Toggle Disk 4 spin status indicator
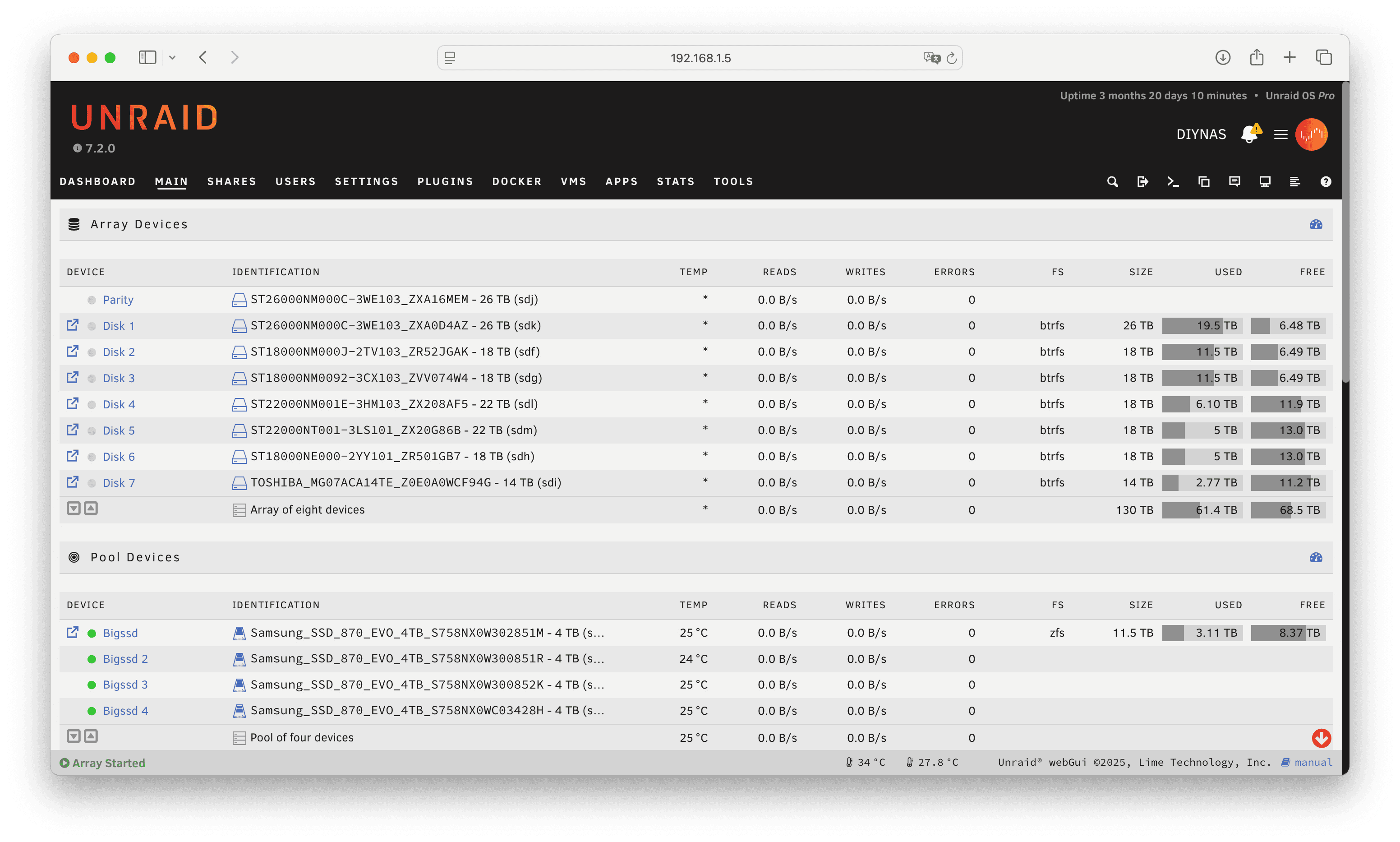The width and height of the screenshot is (1400, 842). (92, 405)
